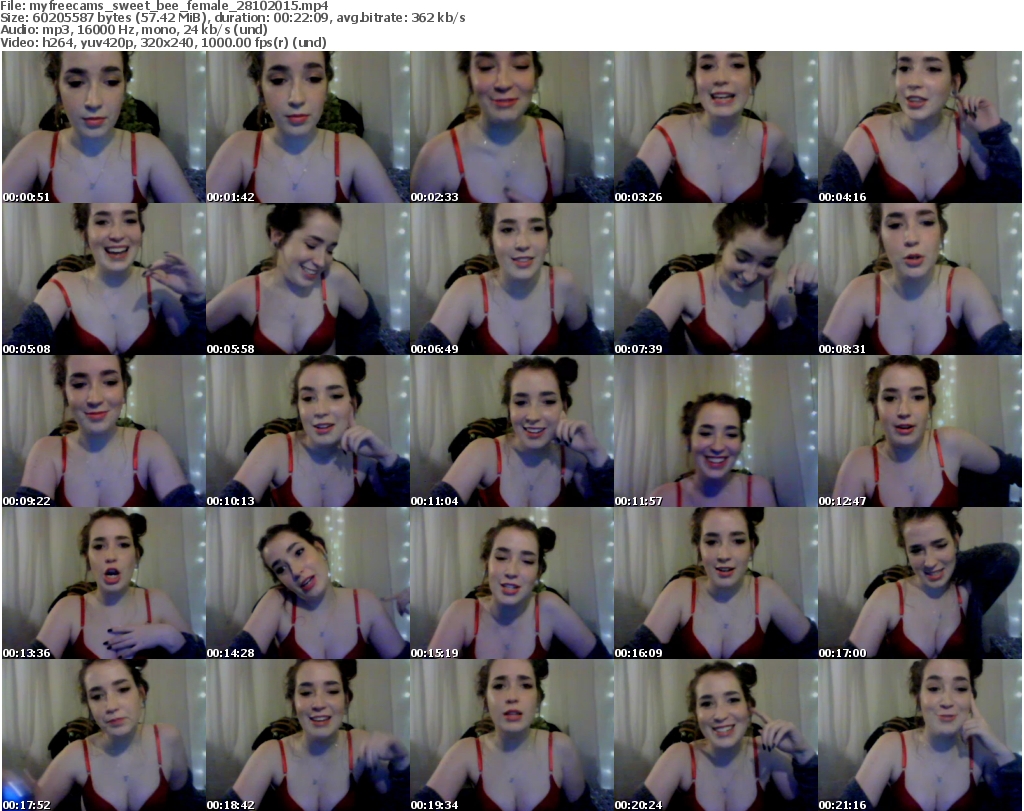Pick the frame at timestamp 00:11:04
The height and width of the screenshot is (811, 1024).
tap(512, 431)
